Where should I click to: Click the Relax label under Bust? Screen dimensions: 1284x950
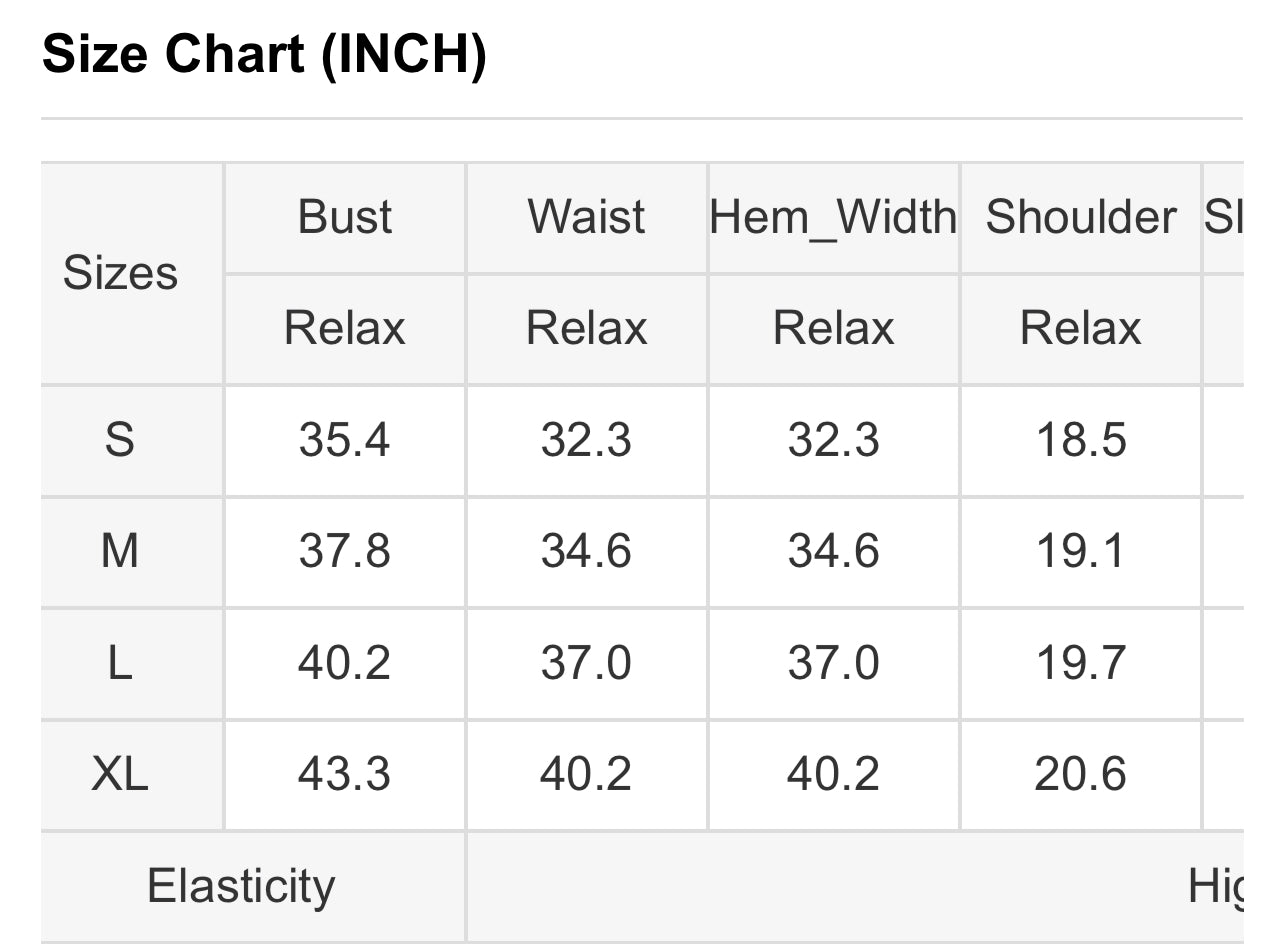click(x=345, y=328)
